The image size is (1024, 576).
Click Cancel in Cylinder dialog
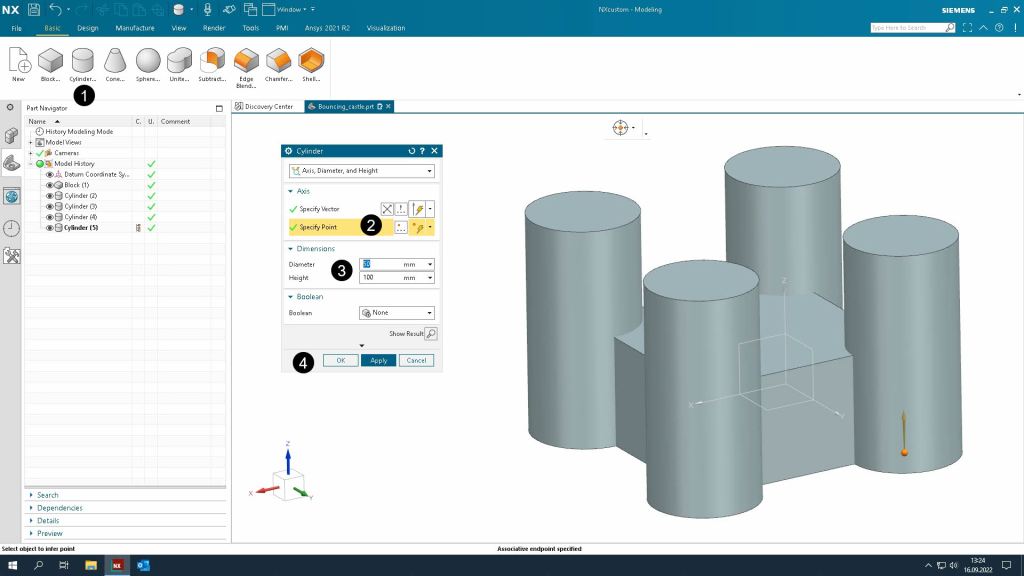click(x=416, y=360)
